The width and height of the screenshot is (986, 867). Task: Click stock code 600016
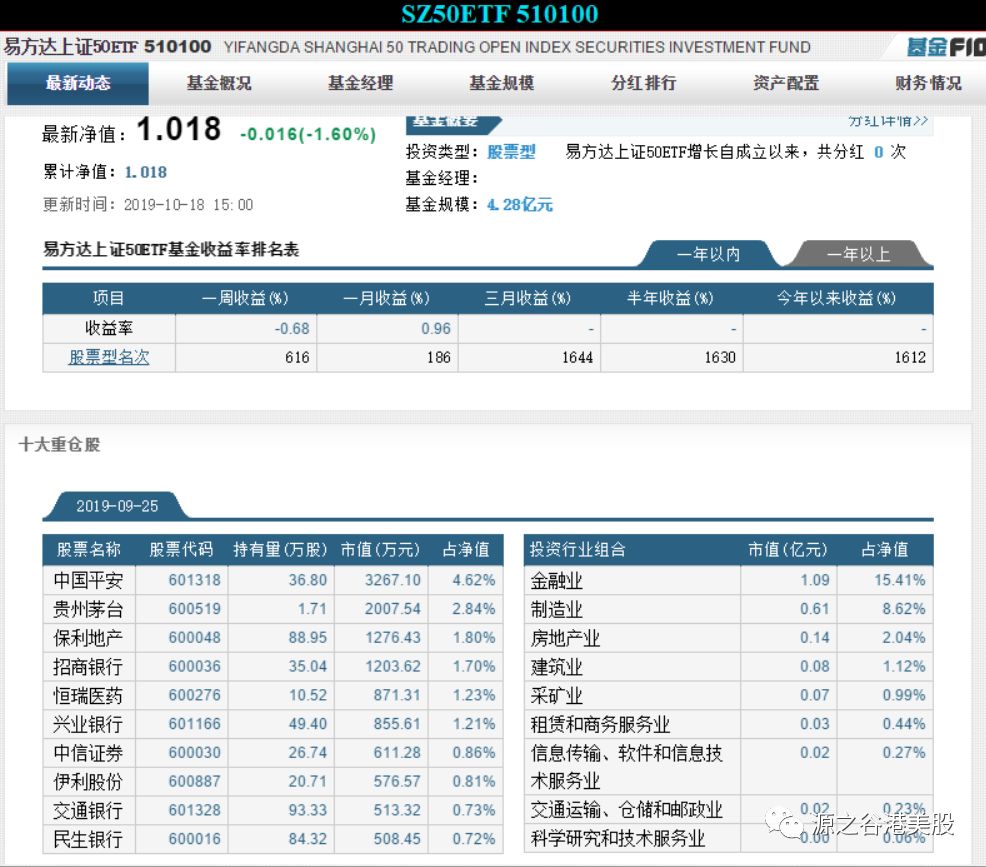[x=194, y=839]
